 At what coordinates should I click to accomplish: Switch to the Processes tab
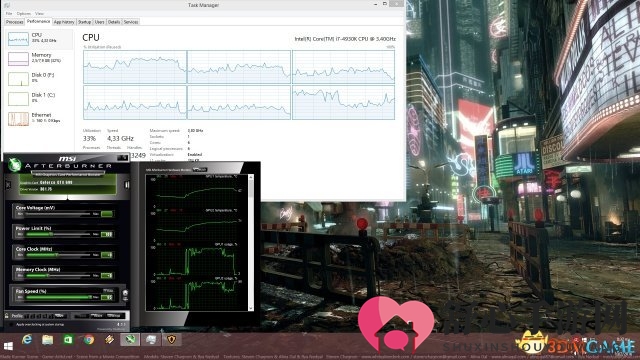[14, 22]
